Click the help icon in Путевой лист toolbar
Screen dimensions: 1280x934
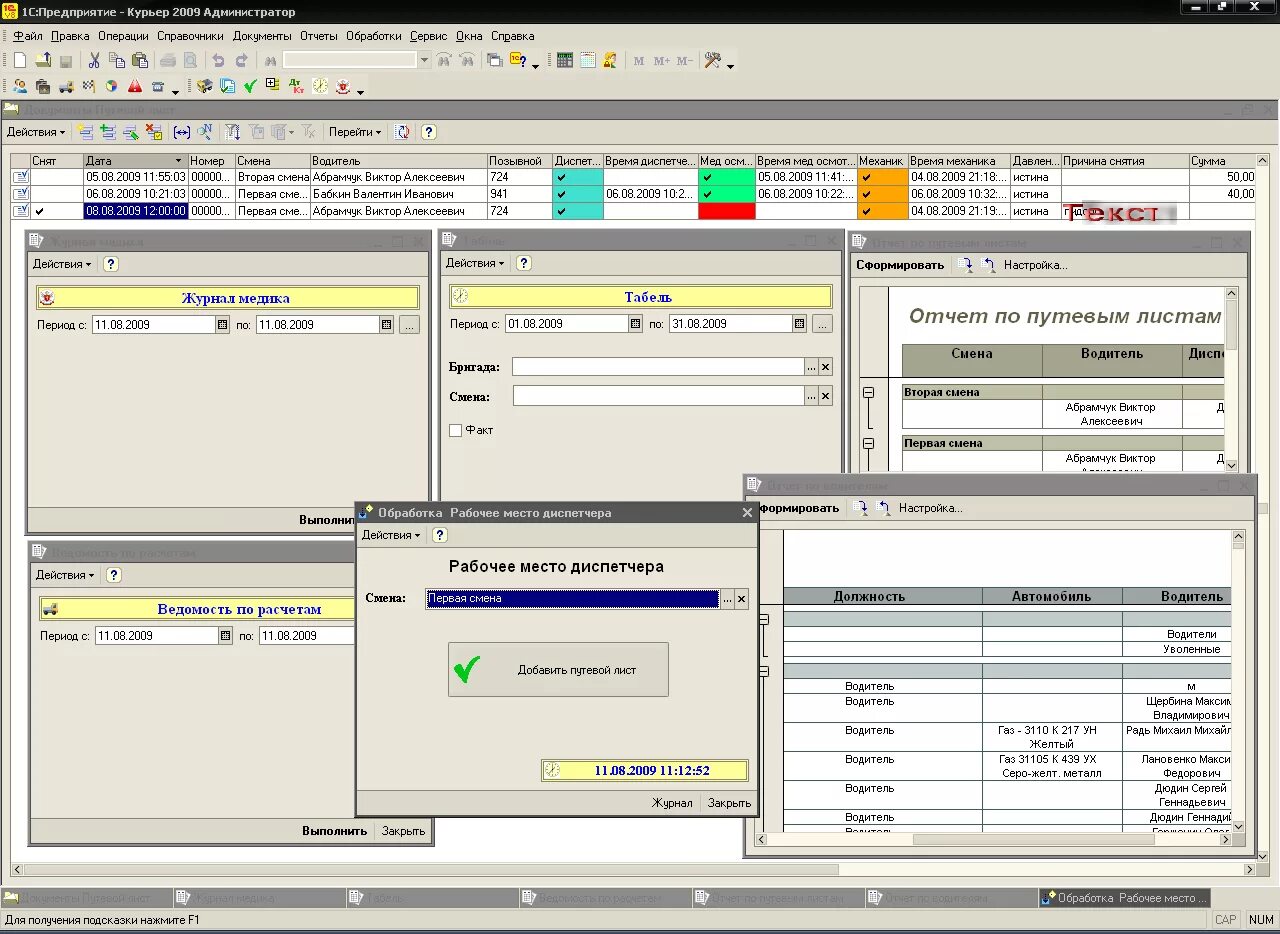click(x=429, y=132)
